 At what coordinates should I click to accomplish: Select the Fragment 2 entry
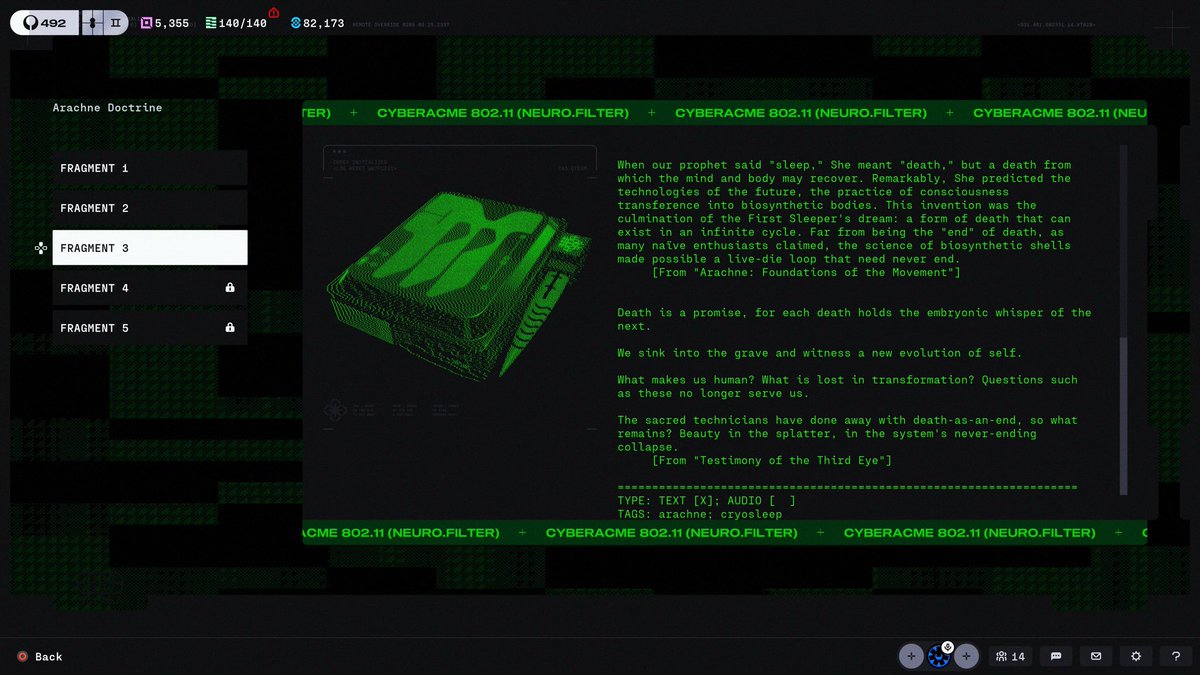tap(150, 208)
